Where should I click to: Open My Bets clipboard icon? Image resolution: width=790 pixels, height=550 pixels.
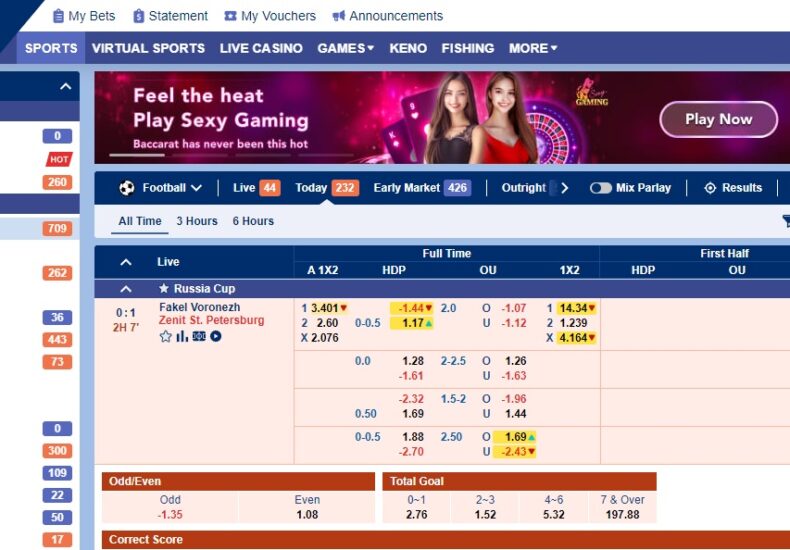[58, 16]
